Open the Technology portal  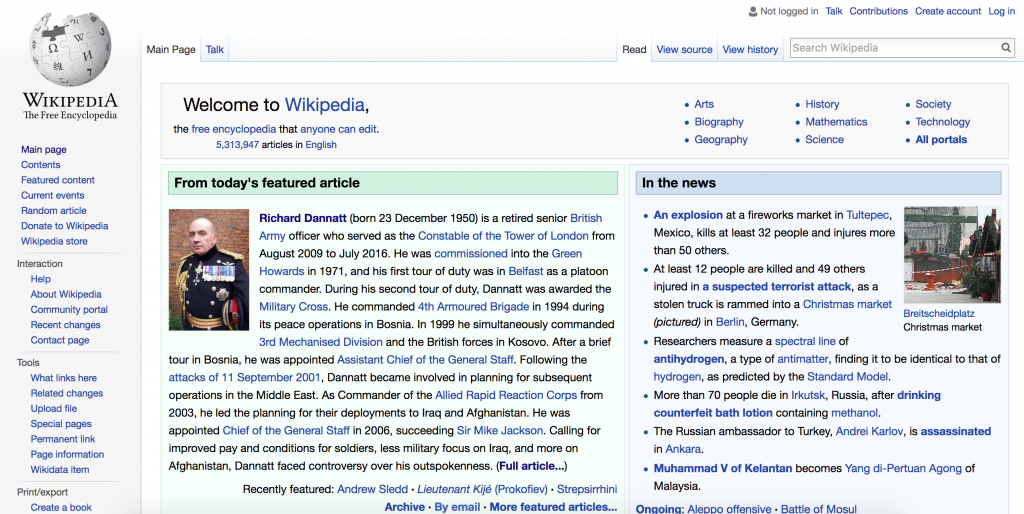[942, 121]
